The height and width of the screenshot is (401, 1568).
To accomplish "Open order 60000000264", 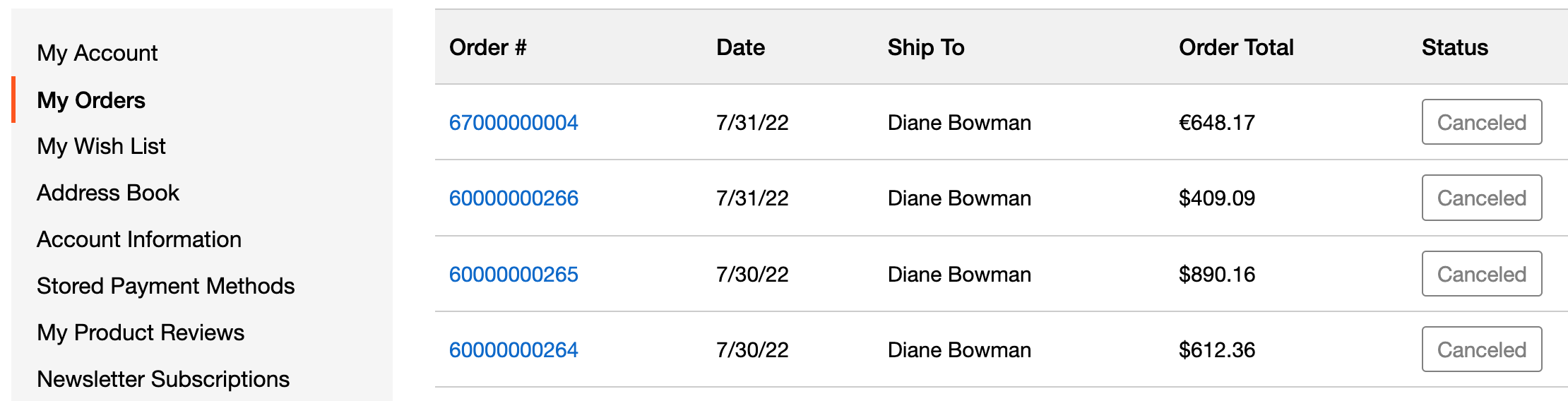I will click(513, 349).
